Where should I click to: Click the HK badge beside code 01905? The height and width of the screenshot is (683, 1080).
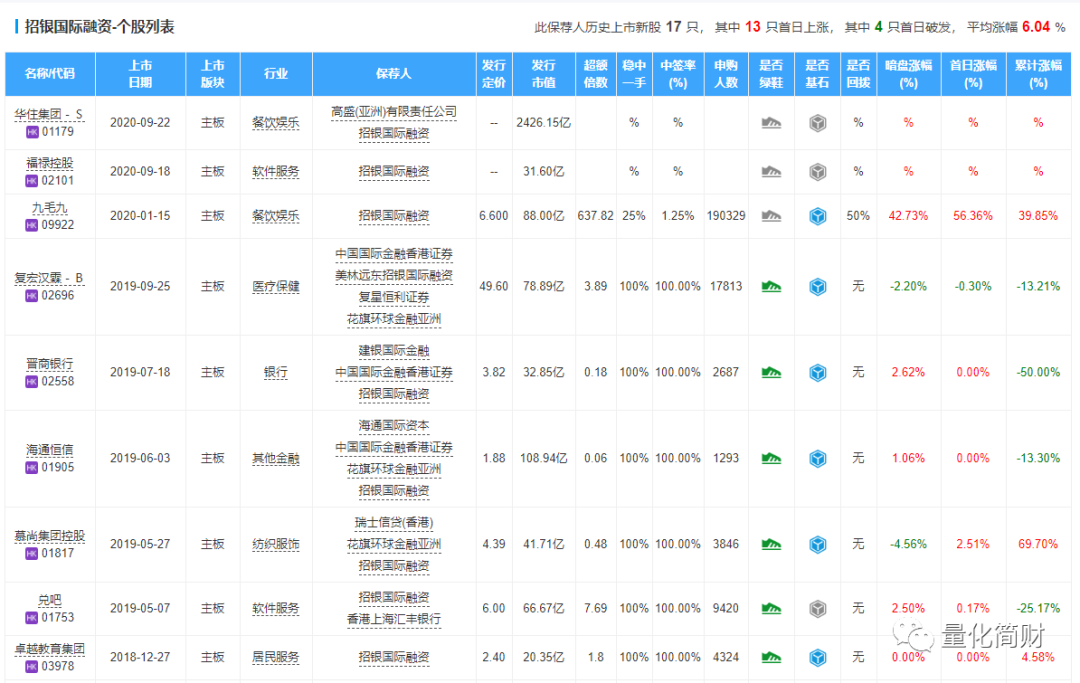32,467
